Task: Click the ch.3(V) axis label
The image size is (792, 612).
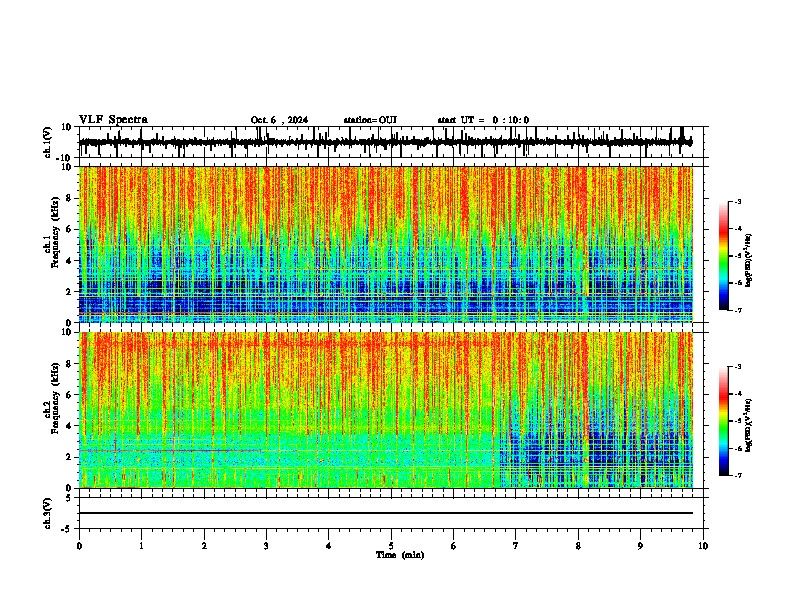Action: (48, 513)
